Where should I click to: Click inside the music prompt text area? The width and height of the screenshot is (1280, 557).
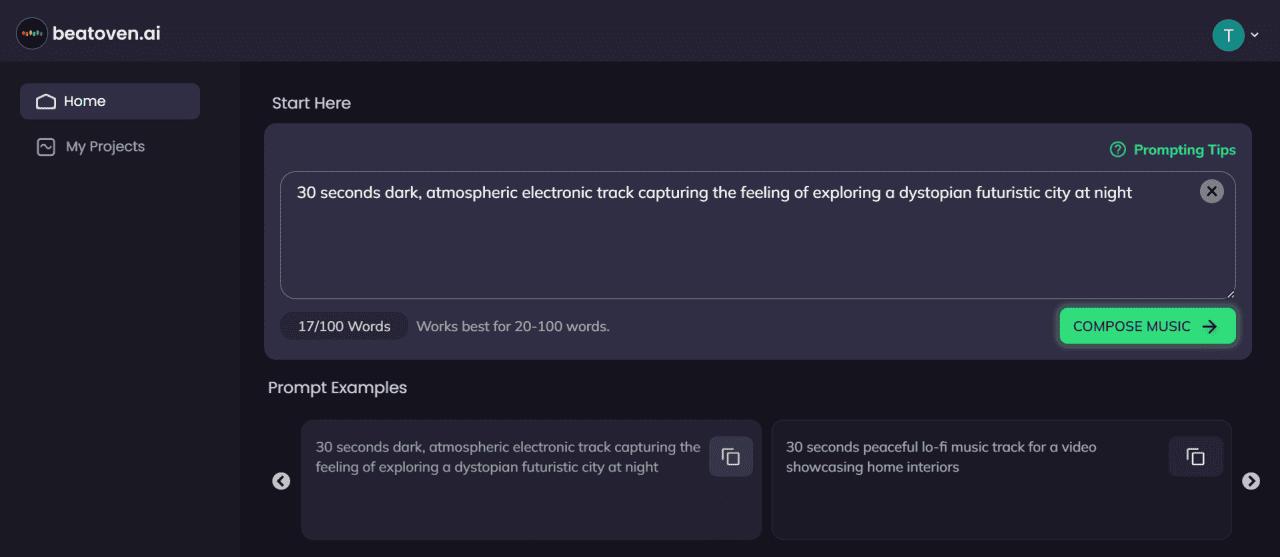point(740,245)
